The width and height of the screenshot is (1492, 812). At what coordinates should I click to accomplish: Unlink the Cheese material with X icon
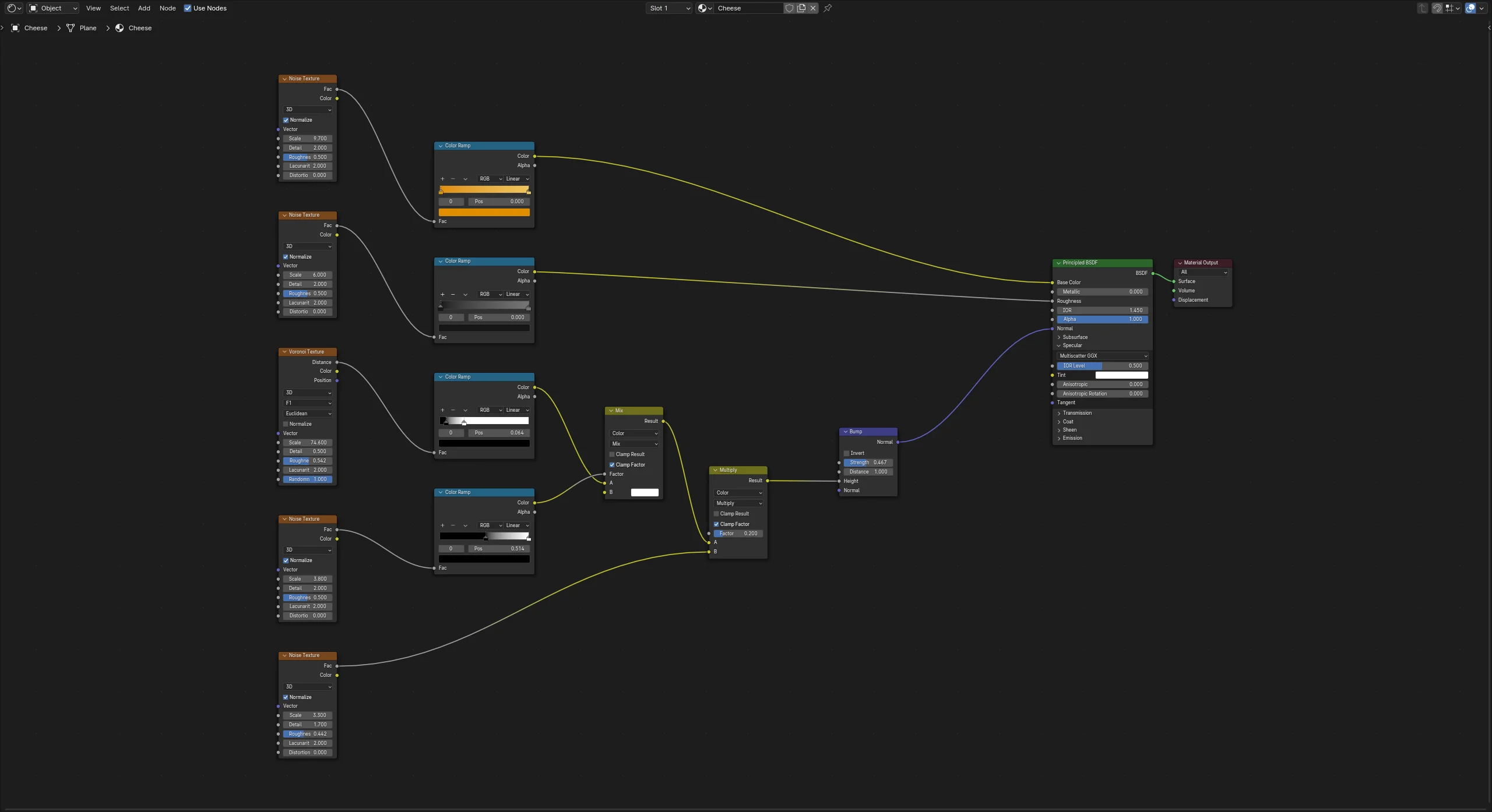(813, 8)
